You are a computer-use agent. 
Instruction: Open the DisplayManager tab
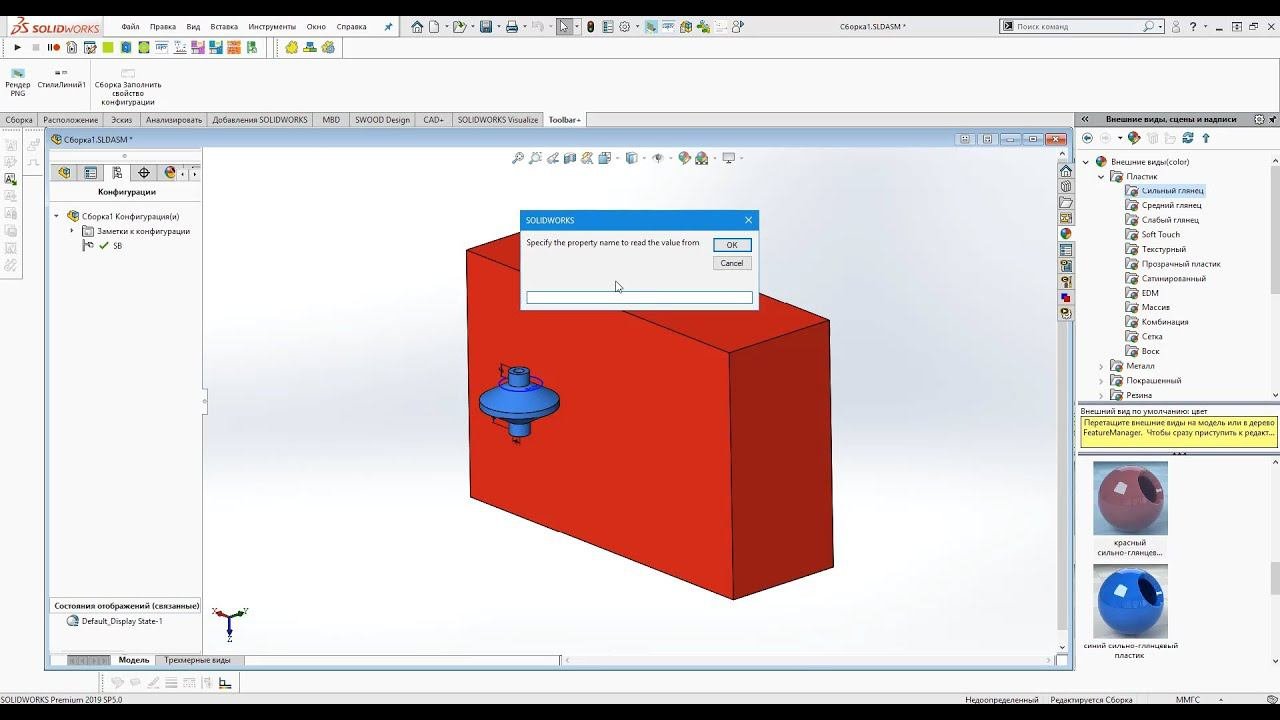pos(170,173)
